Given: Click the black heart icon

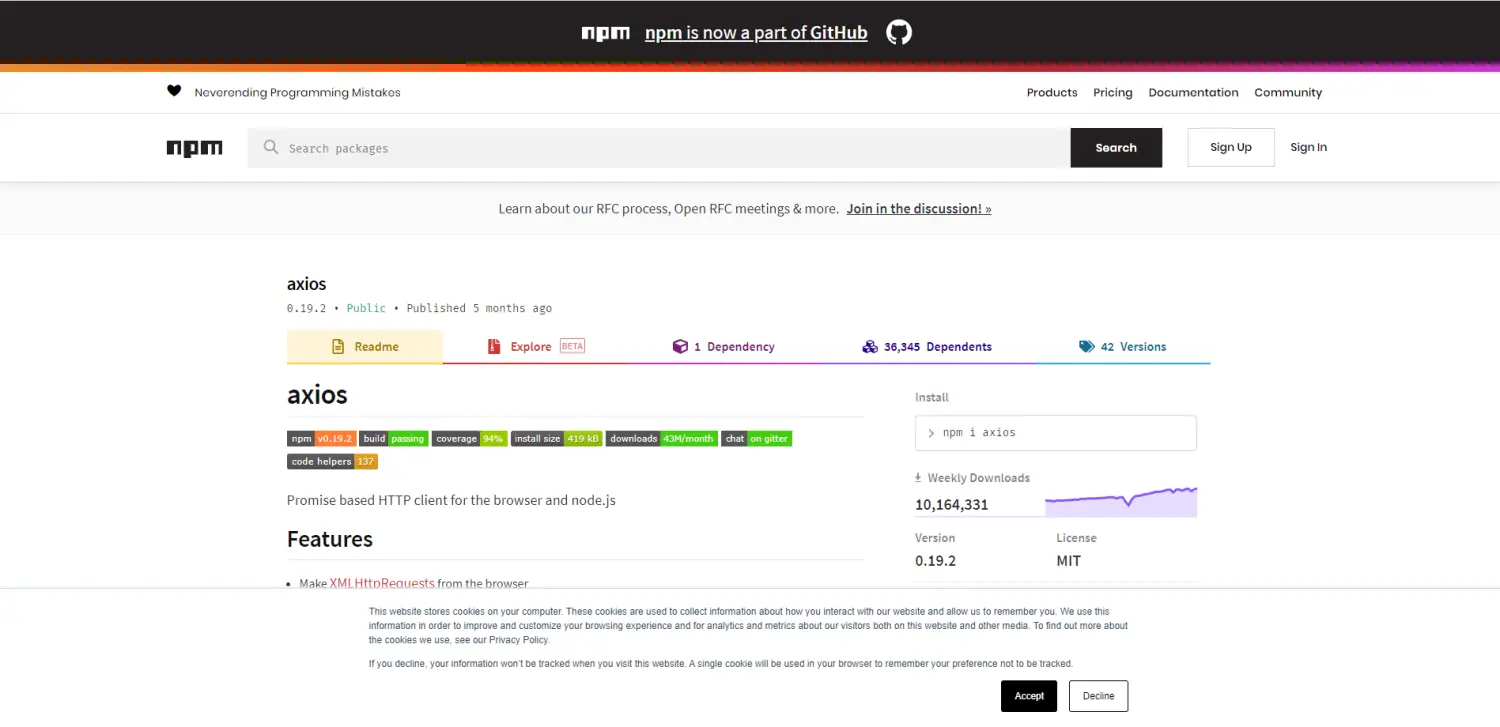Looking at the screenshot, I should tap(174, 91).
